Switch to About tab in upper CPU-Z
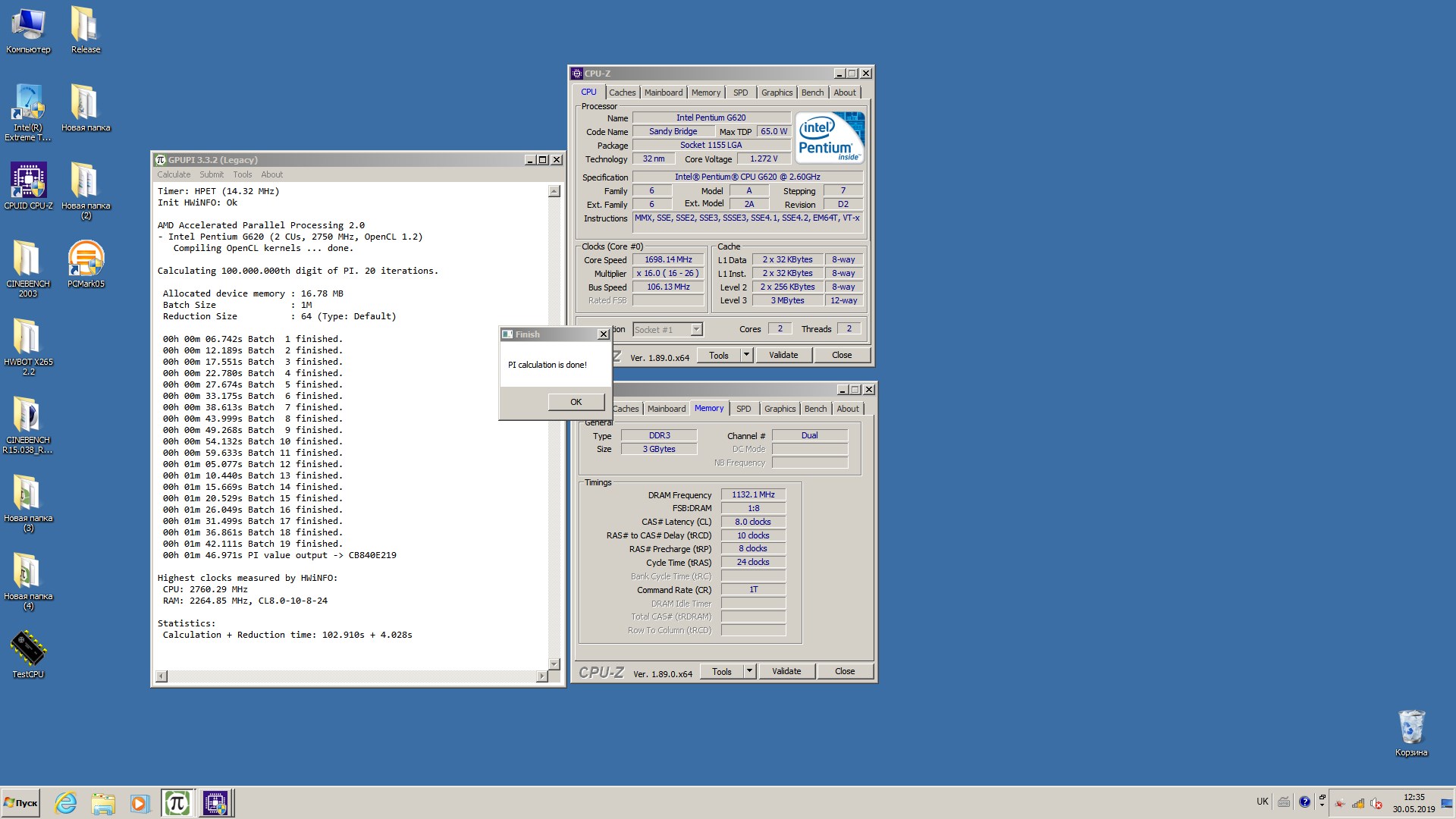The image size is (1456, 819). pos(845,93)
